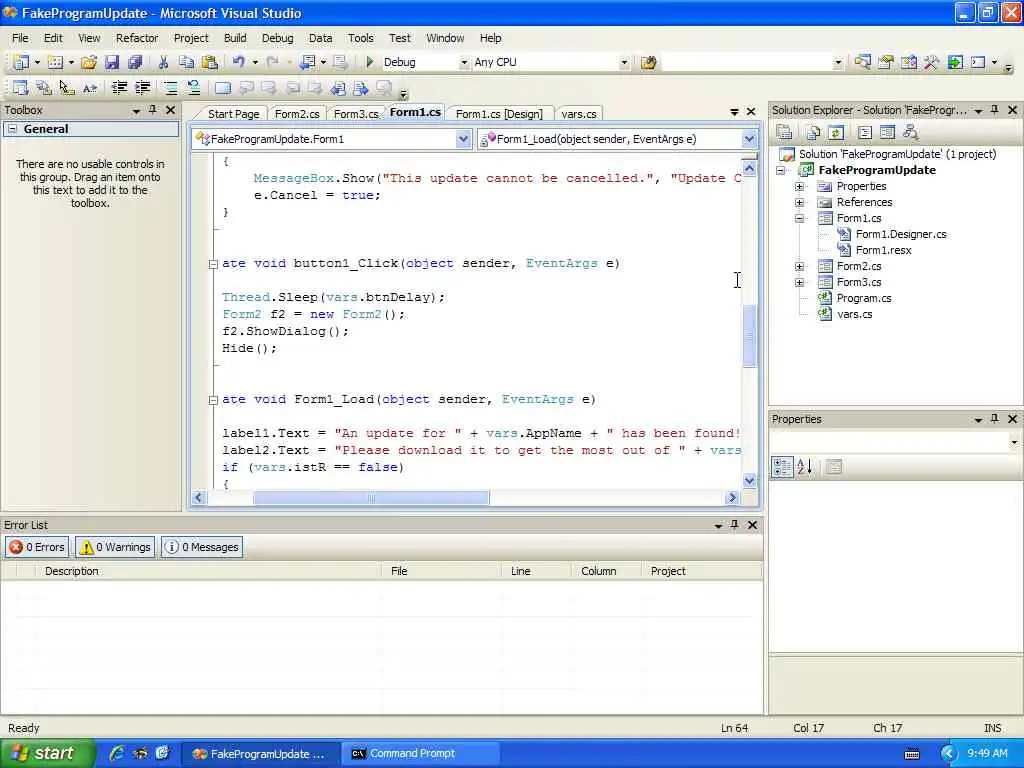Screen dimensions: 1024x768
Task: Open the Start Page toolbar icon
Action: click(x=955, y=63)
